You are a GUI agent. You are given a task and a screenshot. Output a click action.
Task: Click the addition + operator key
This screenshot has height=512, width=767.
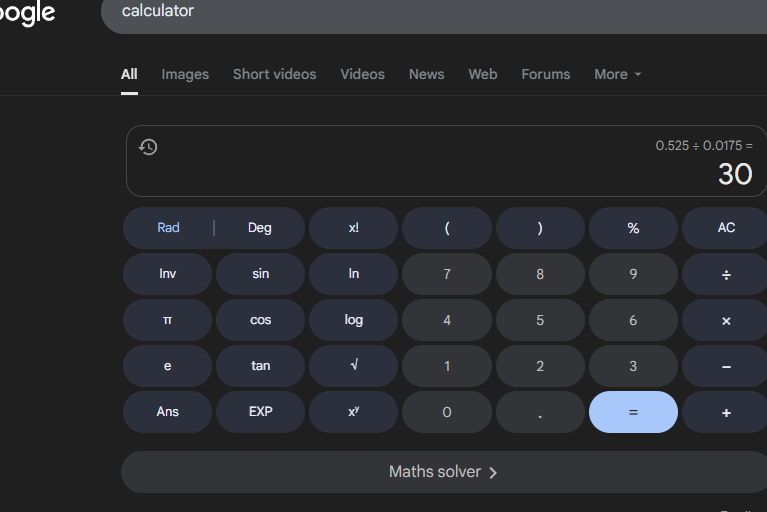click(x=726, y=412)
